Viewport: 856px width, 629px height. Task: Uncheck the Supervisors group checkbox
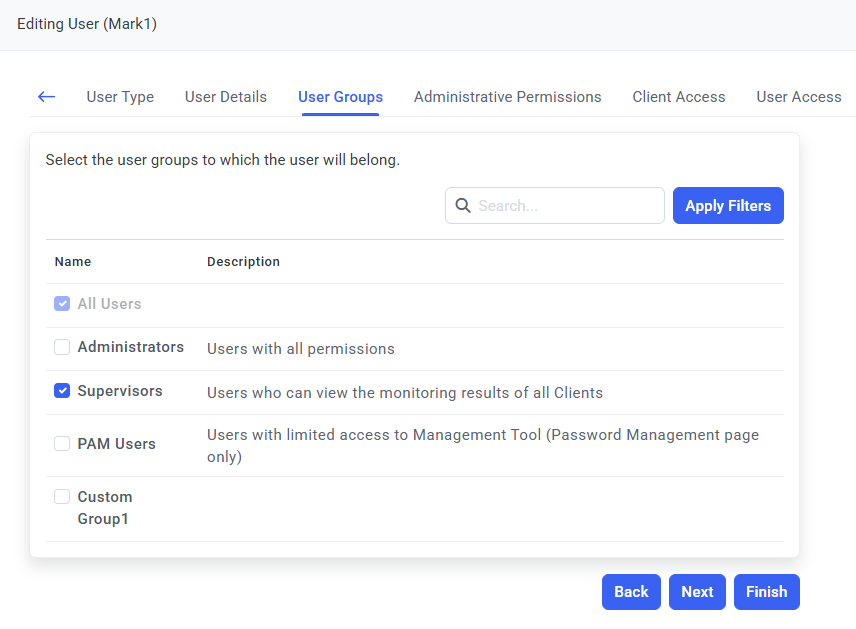[x=62, y=391]
